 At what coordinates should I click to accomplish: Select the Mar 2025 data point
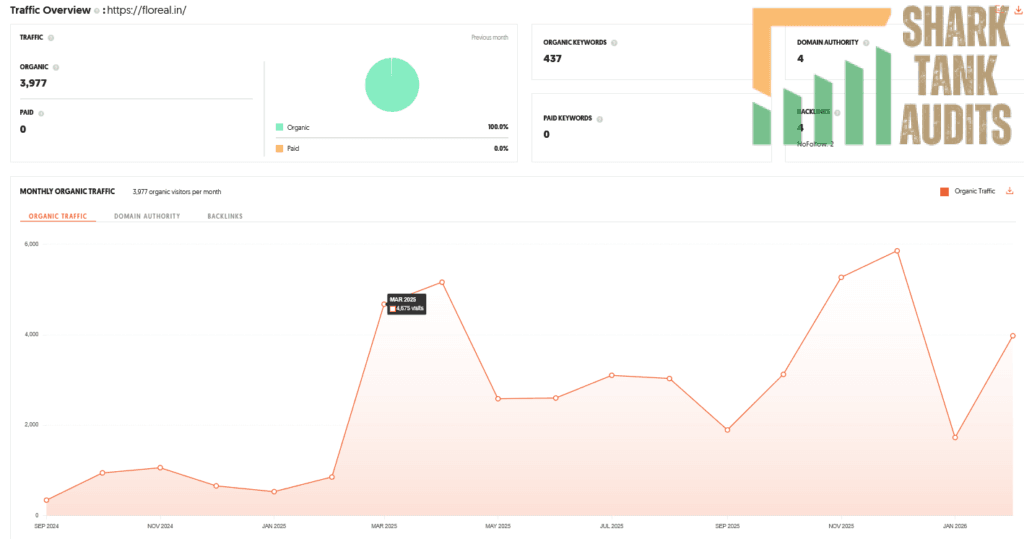[384, 304]
